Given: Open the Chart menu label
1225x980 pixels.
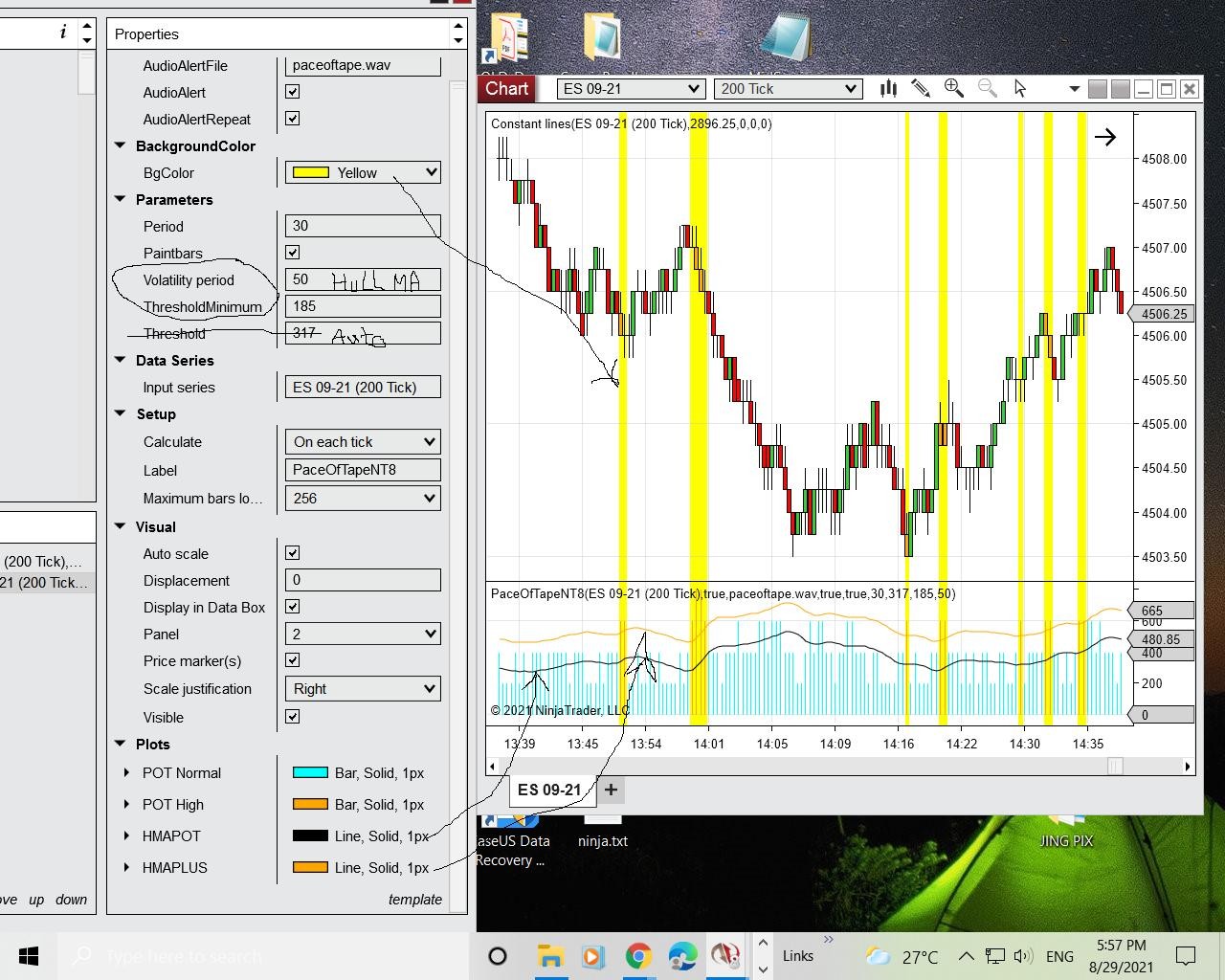Looking at the screenshot, I should 506,89.
